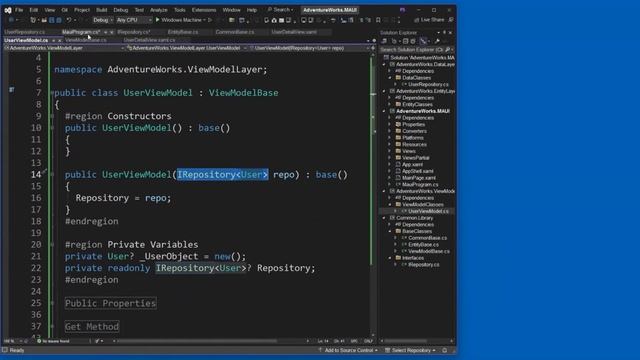The image size is (640, 360).
Task: Collapse the Private Variables region at line 20
Action: [52, 245]
